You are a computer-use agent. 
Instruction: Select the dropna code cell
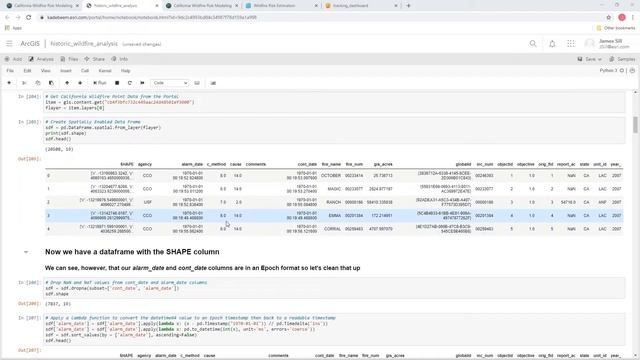pos(334,288)
